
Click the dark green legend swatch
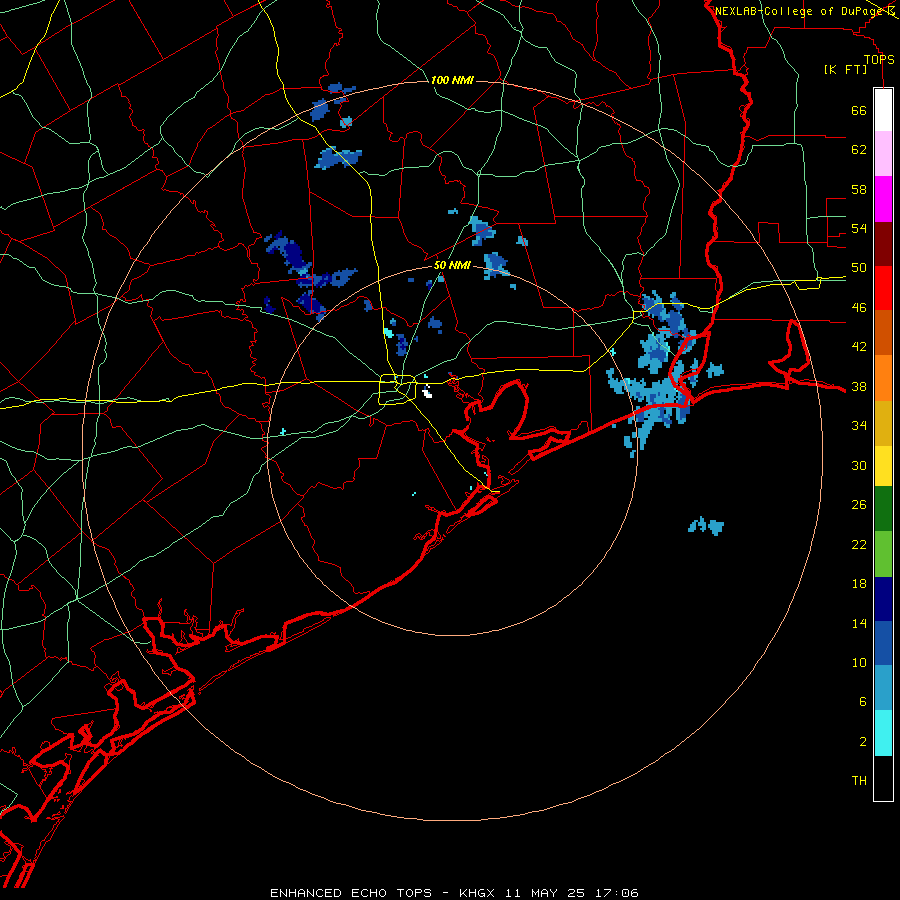point(883,509)
